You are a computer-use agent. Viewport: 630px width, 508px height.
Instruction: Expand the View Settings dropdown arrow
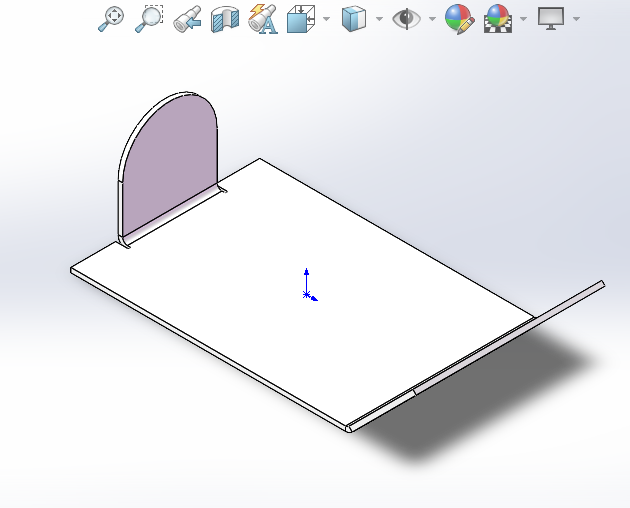[576, 18]
